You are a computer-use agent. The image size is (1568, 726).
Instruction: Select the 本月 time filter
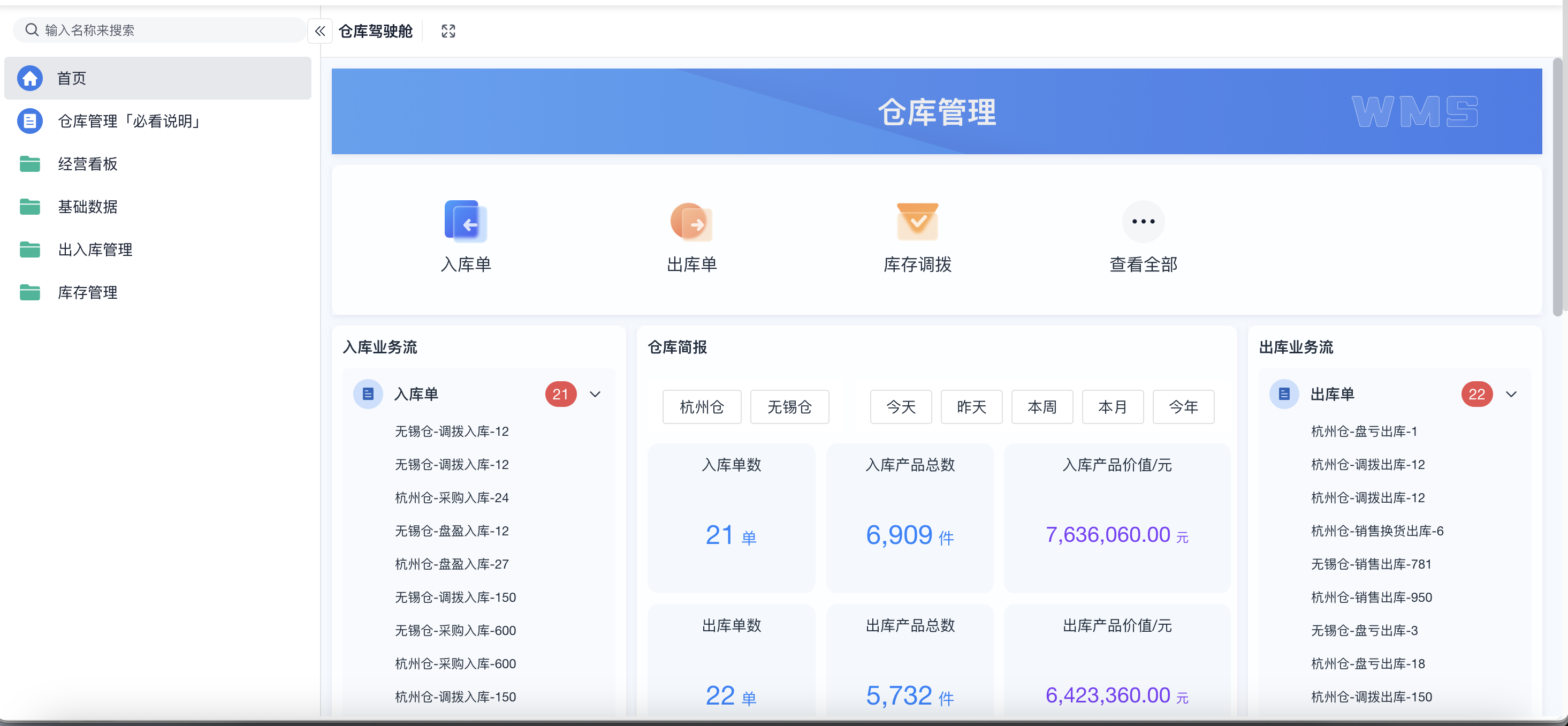[x=1113, y=407]
